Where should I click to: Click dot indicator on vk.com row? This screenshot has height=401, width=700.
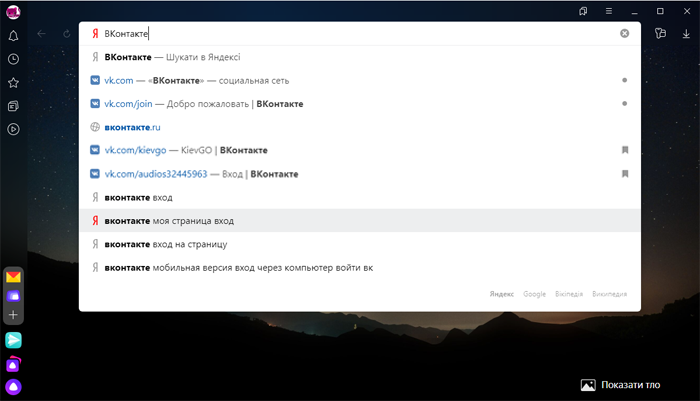(x=625, y=80)
